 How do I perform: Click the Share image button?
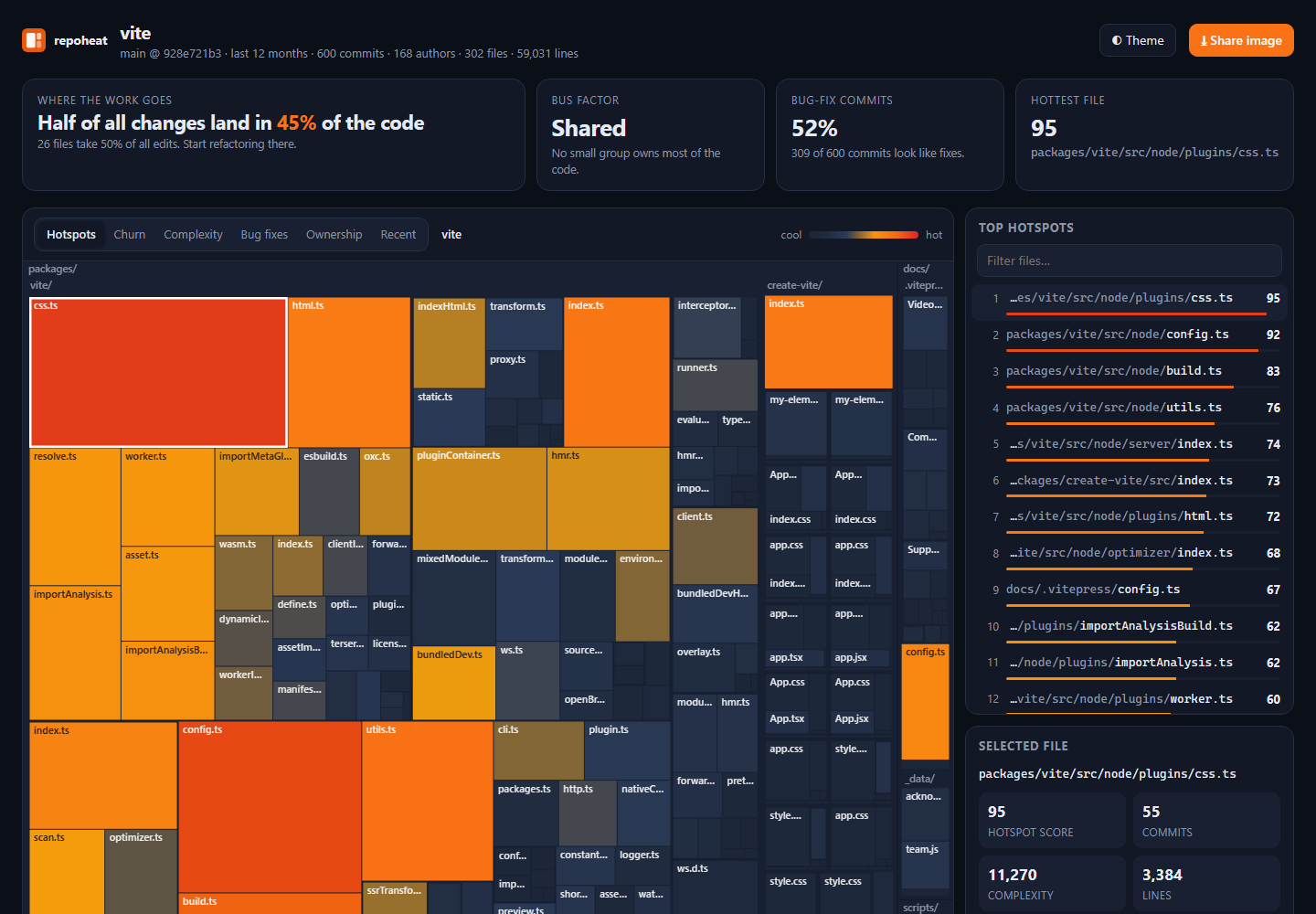(1241, 40)
